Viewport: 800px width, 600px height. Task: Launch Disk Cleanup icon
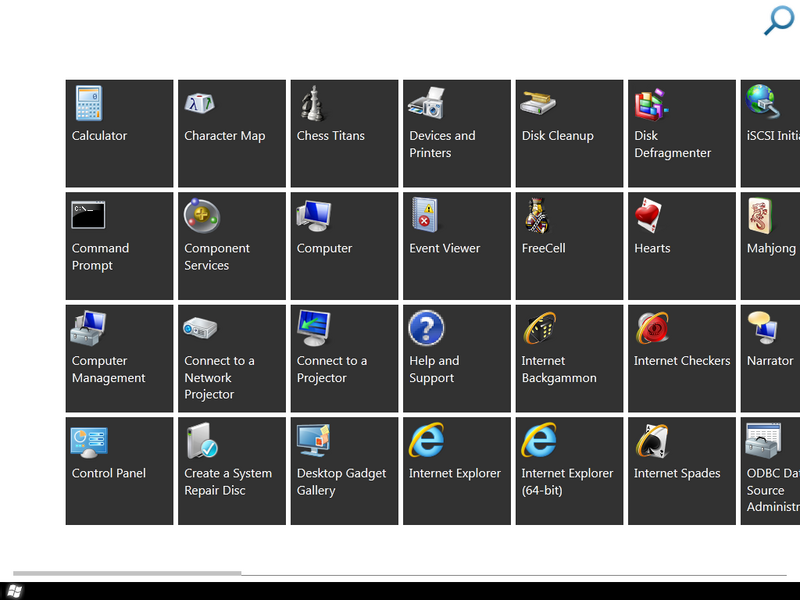point(538,103)
